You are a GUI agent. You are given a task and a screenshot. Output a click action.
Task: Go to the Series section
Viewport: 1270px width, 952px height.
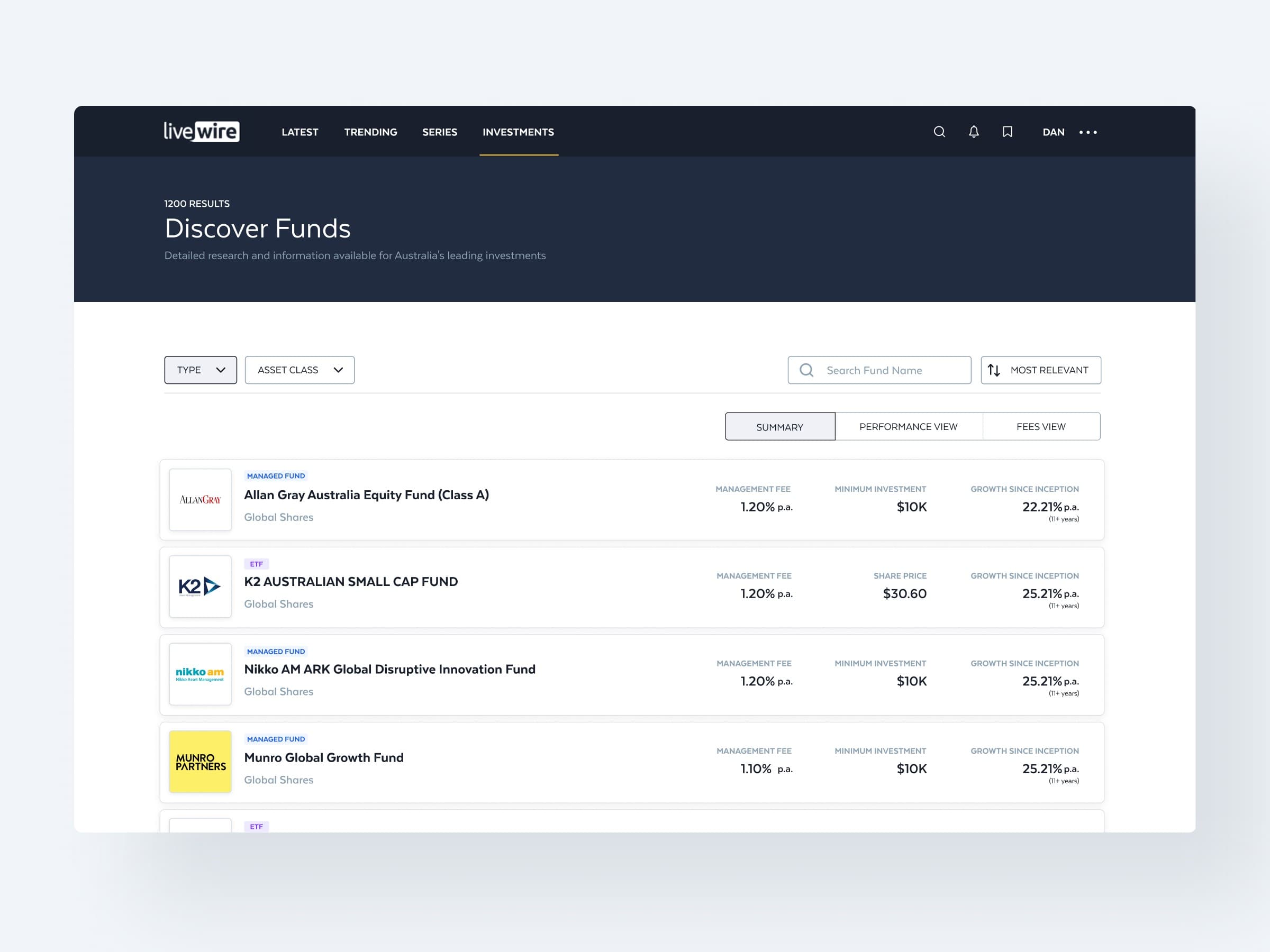coord(440,132)
